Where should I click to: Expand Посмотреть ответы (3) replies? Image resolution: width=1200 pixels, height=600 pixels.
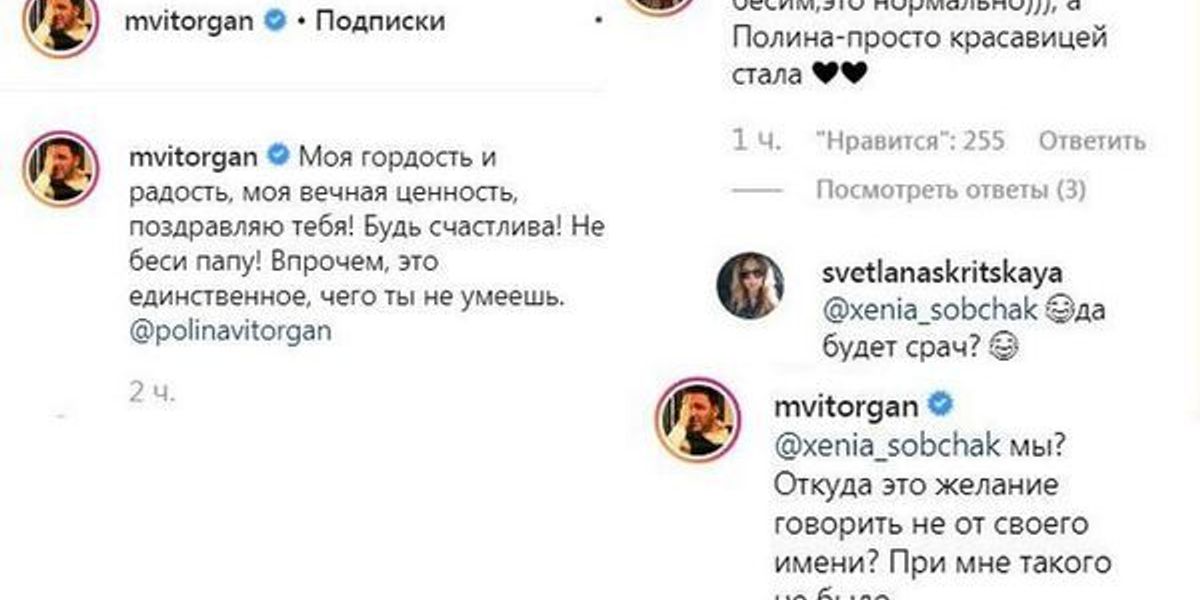coord(950,190)
